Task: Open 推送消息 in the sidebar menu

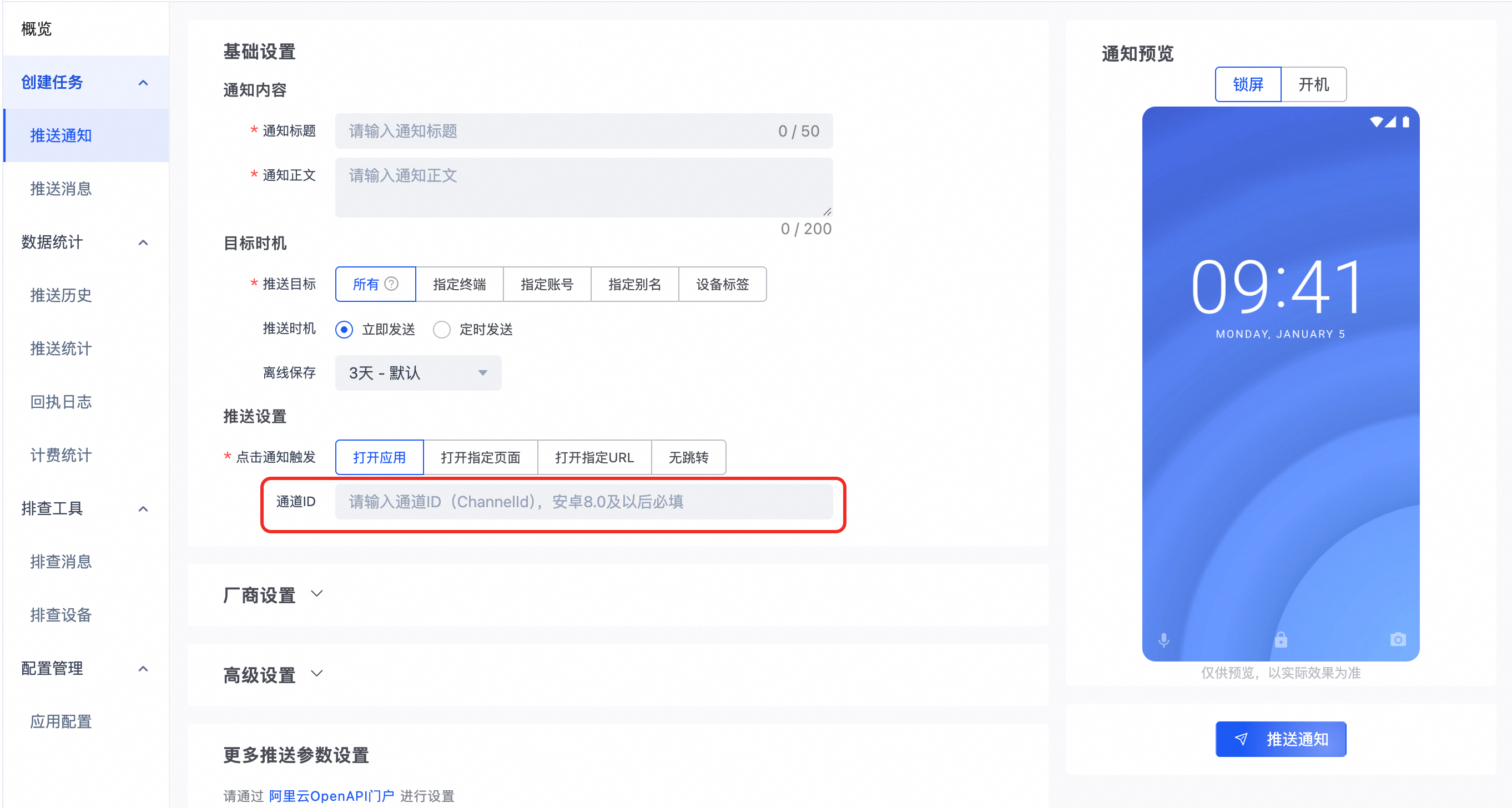Action: [x=61, y=188]
